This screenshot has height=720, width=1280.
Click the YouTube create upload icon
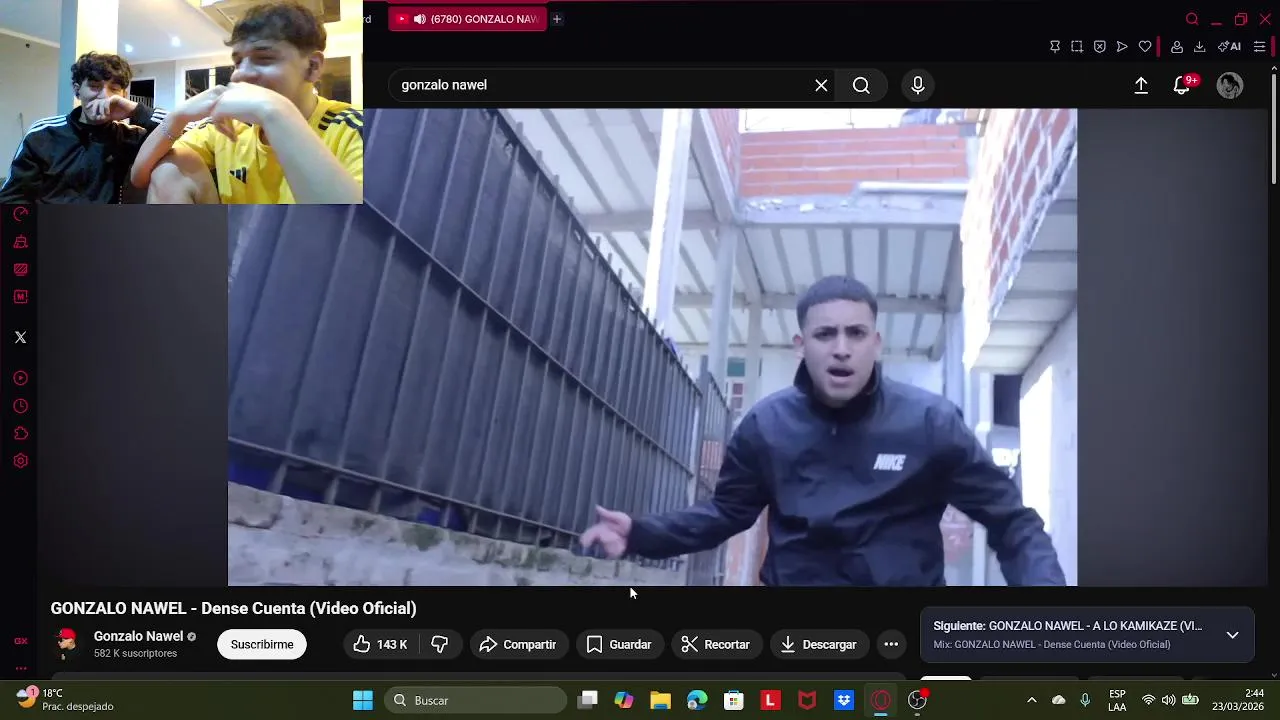(x=1141, y=86)
